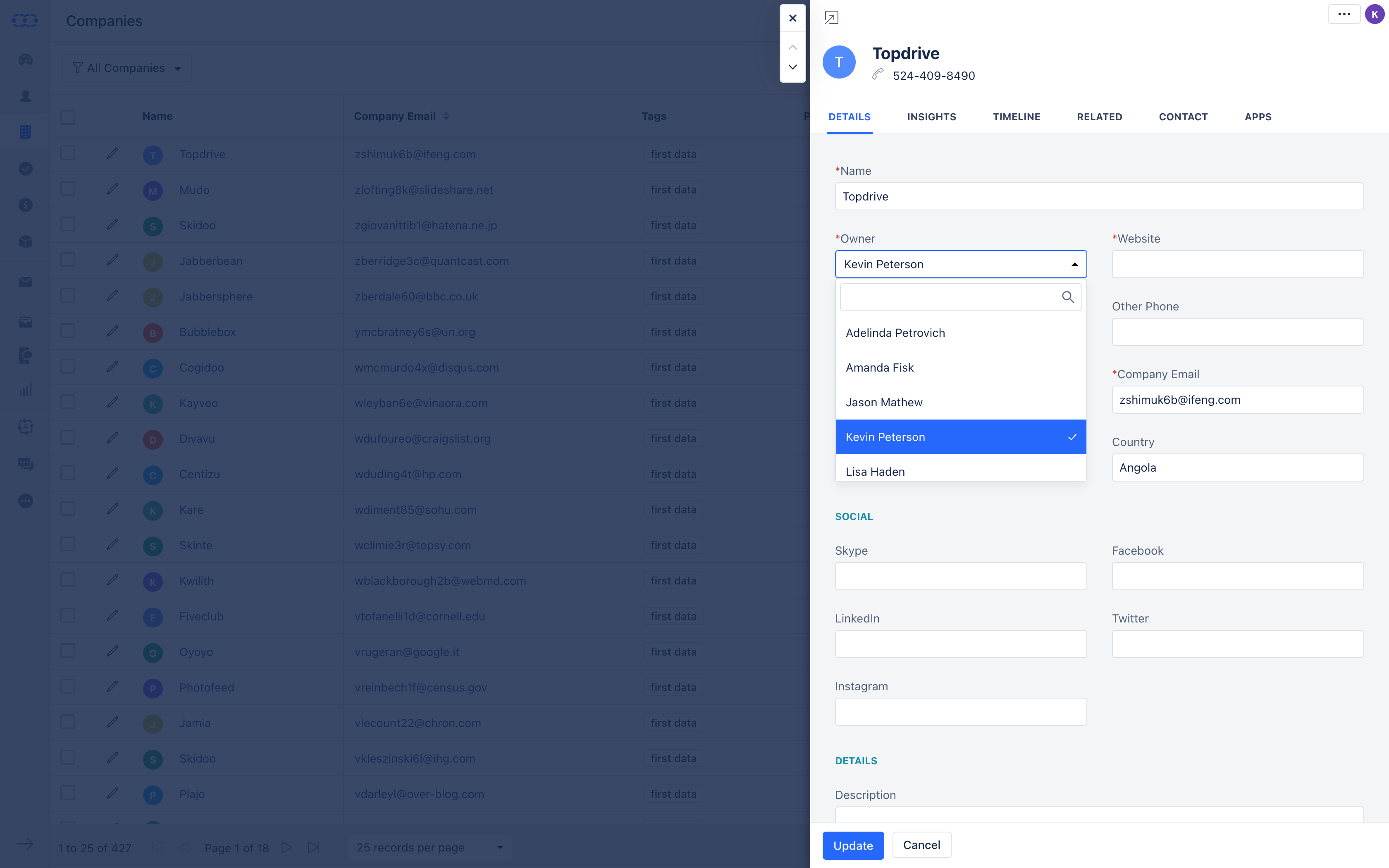The image size is (1389, 868).
Task: Open the Jabbersphere company link
Action: click(216, 296)
